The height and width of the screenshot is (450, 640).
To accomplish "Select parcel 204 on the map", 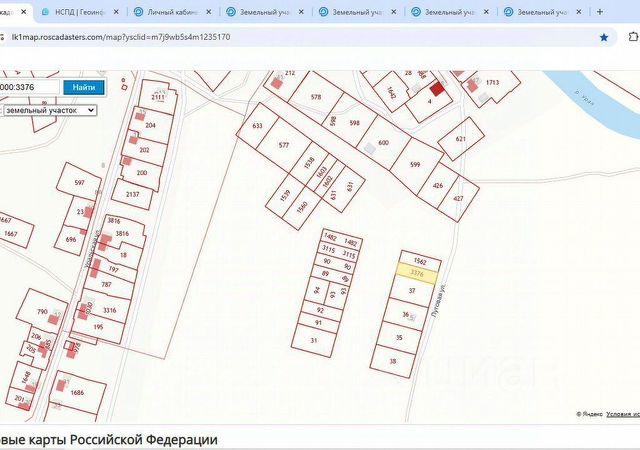I will tap(151, 125).
